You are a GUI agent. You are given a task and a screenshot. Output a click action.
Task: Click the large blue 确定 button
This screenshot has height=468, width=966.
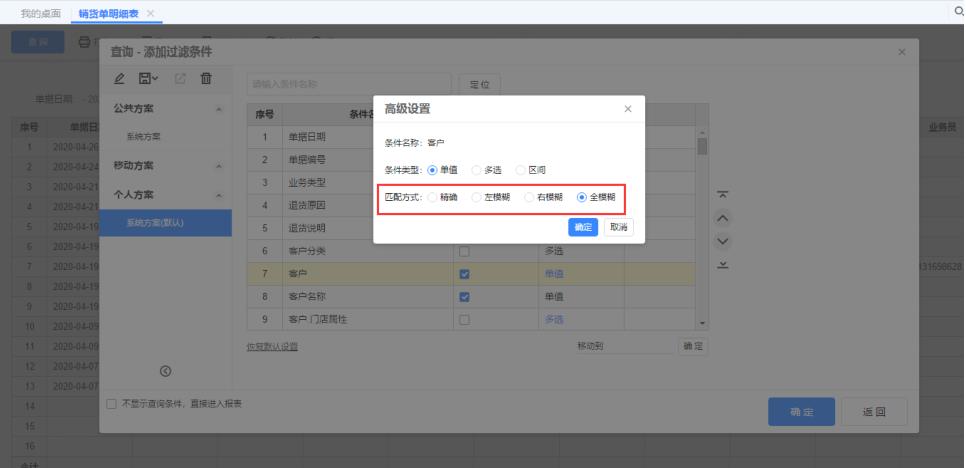(x=802, y=412)
